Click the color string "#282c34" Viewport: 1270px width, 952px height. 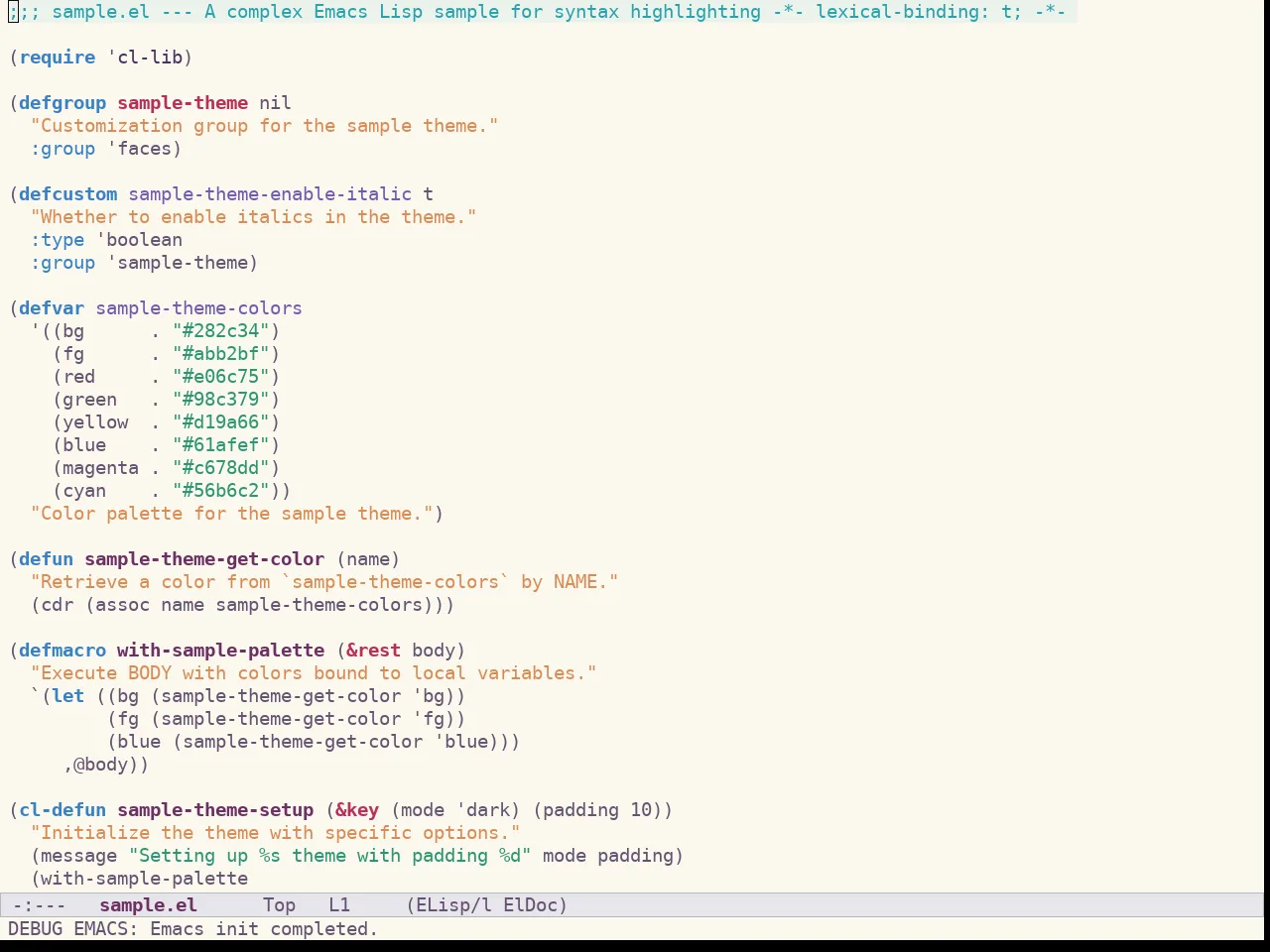tap(220, 331)
